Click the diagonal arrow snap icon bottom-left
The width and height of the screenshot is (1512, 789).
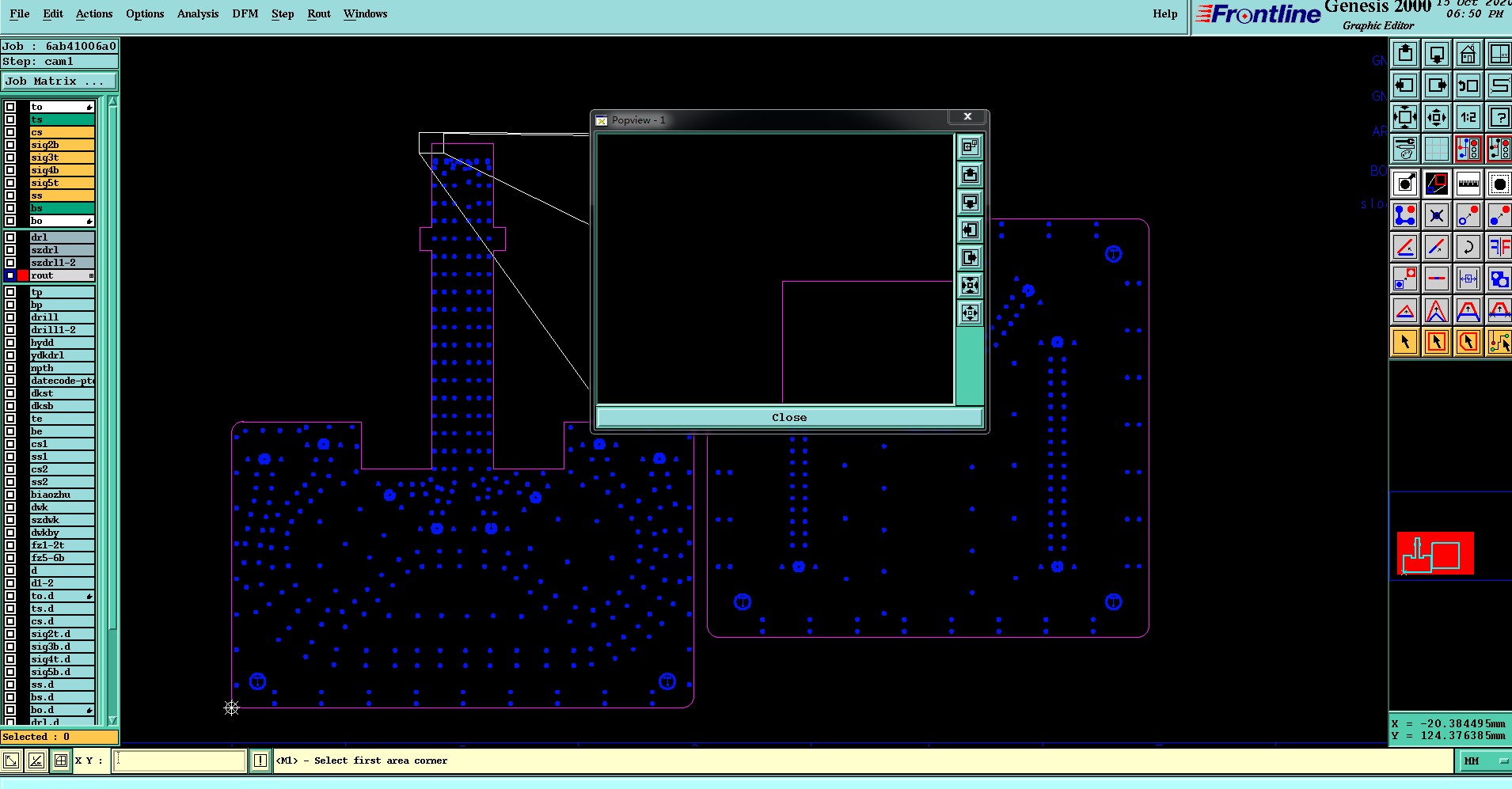[11, 761]
